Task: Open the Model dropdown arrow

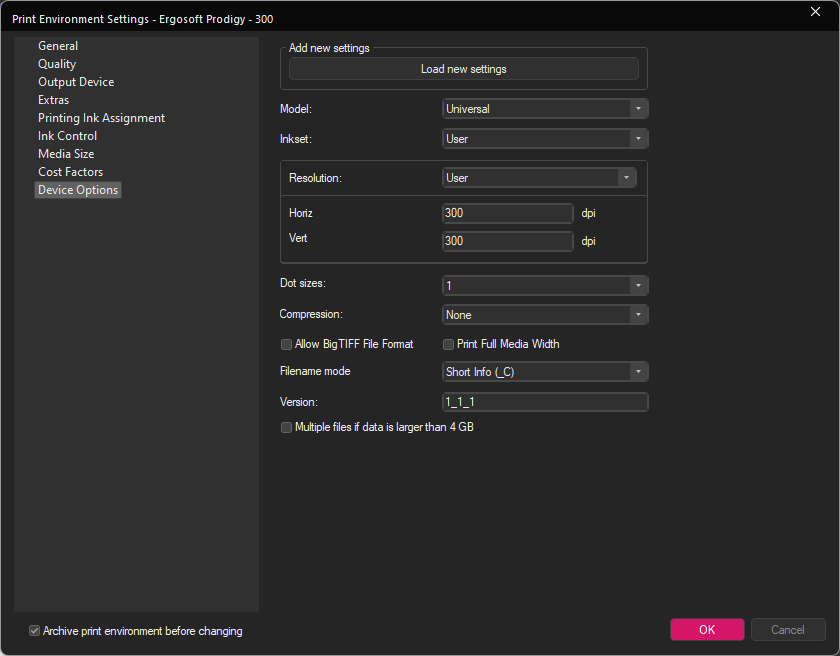Action: click(638, 109)
